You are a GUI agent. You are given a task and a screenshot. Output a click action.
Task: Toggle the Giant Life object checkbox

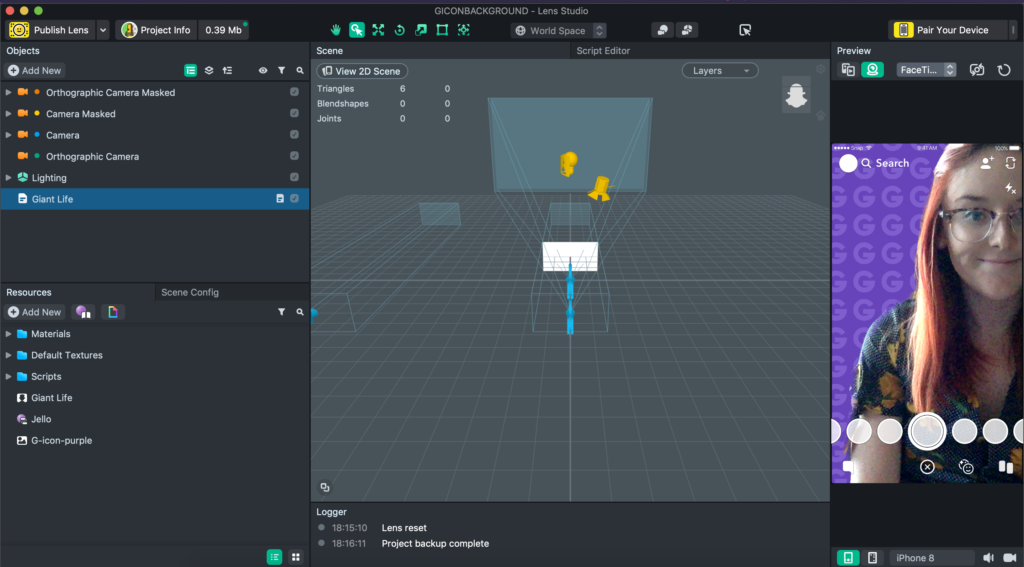(295, 199)
